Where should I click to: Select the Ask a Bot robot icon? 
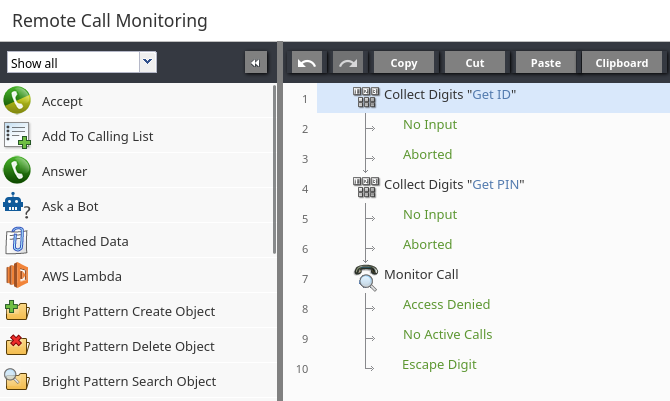pos(17,206)
